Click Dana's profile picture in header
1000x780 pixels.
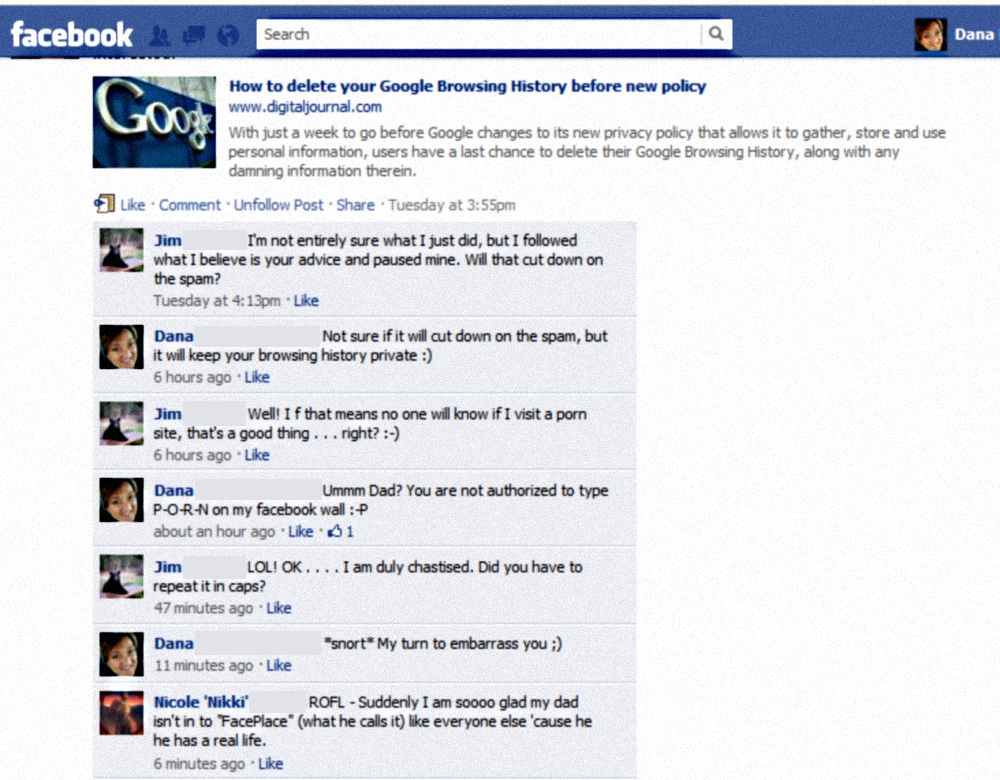coord(930,34)
